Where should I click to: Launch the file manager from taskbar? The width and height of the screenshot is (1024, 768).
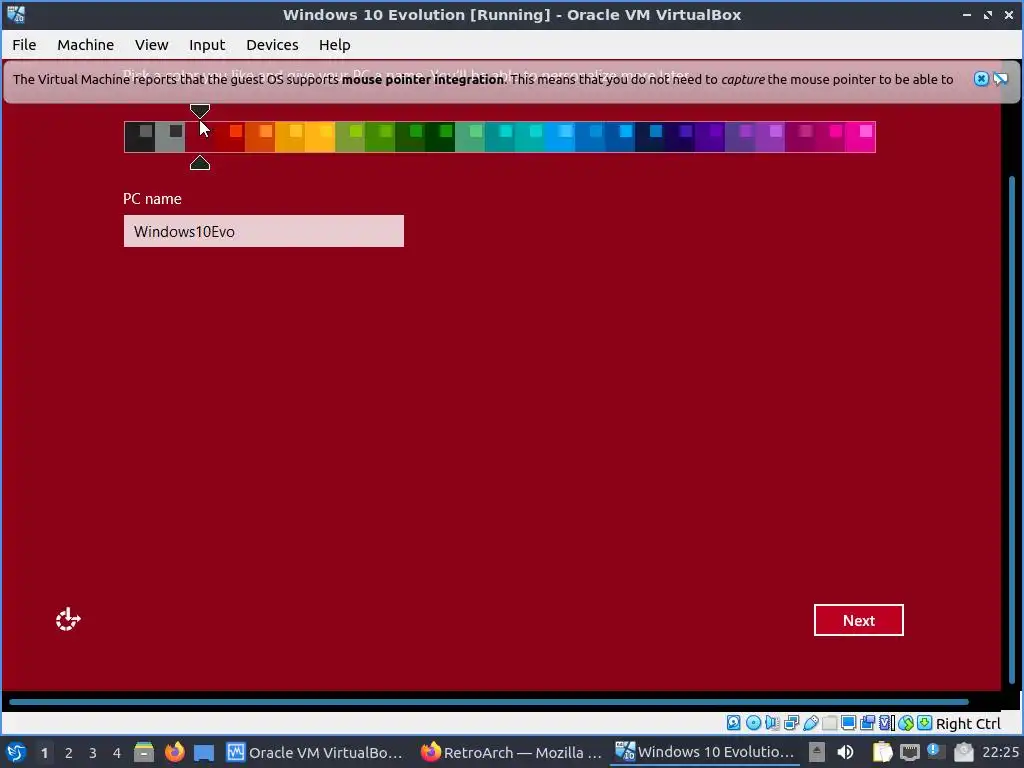click(x=144, y=752)
